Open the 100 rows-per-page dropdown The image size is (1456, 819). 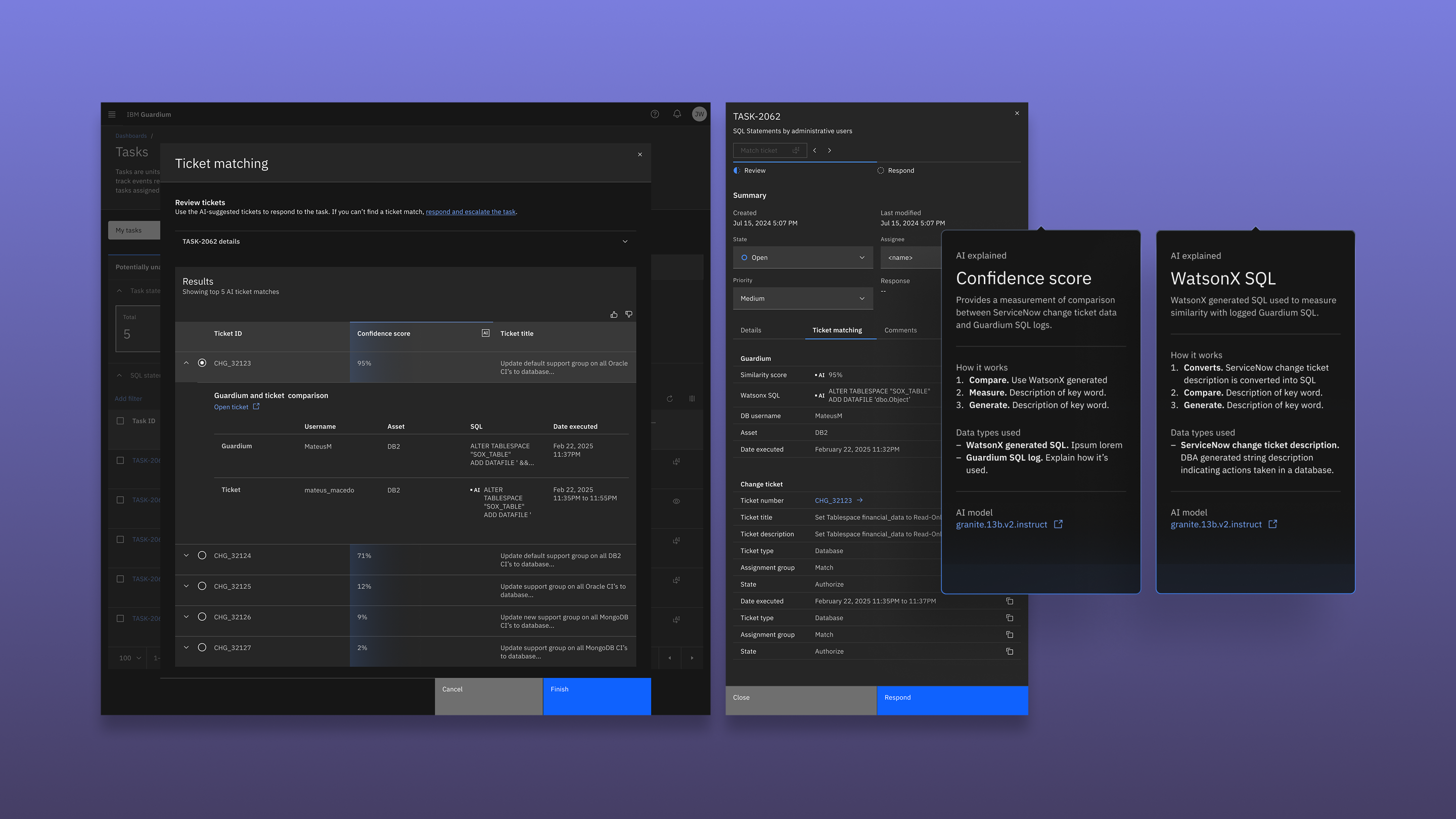coord(129,658)
